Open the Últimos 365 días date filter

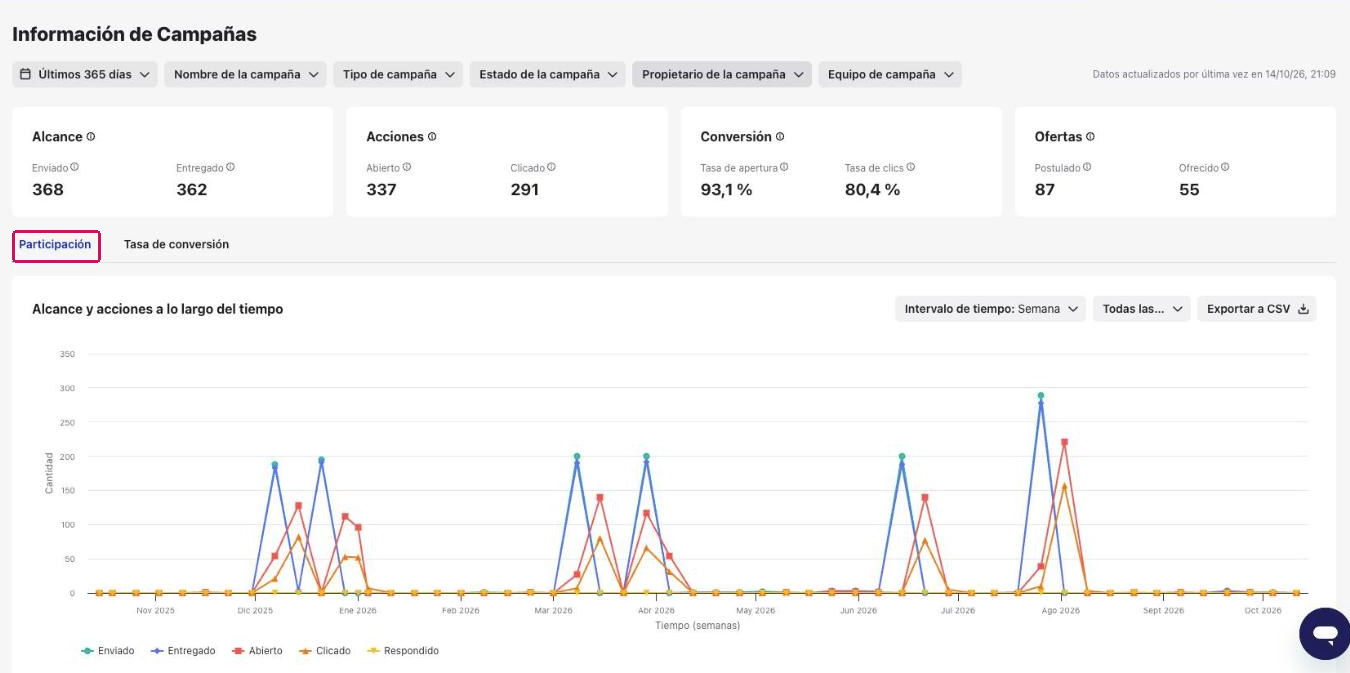[x=85, y=74]
